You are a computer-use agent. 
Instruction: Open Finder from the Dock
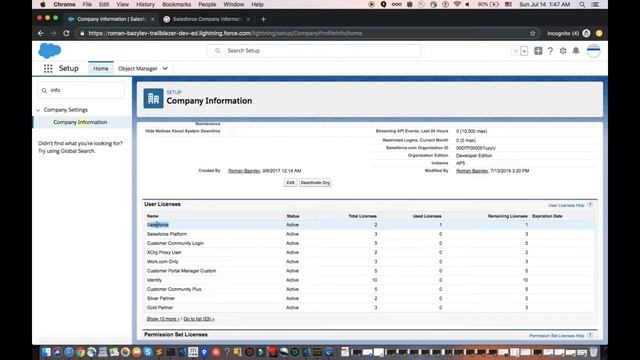[46, 351]
